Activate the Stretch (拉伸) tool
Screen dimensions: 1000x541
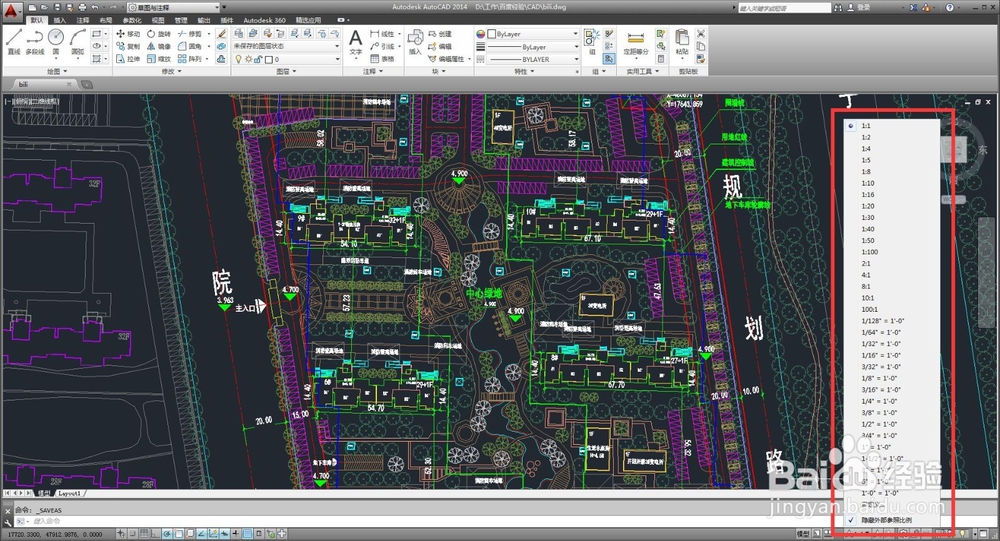point(128,59)
